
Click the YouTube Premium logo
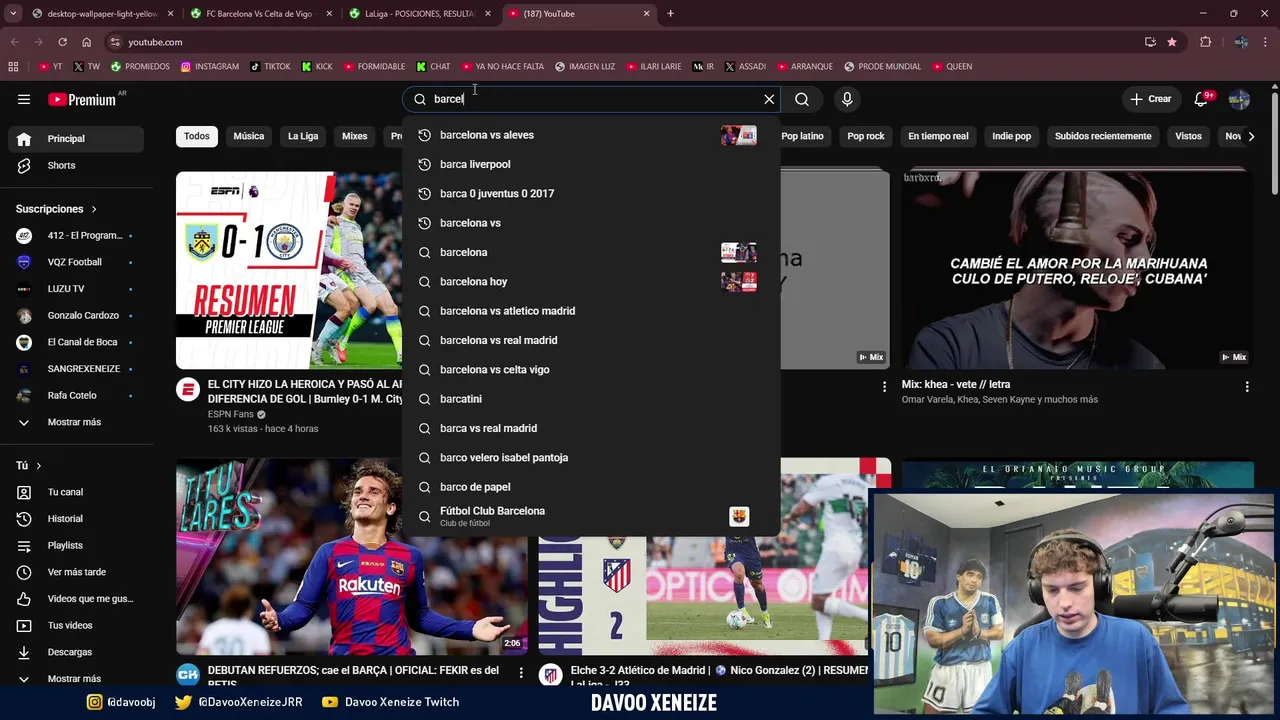(82, 99)
